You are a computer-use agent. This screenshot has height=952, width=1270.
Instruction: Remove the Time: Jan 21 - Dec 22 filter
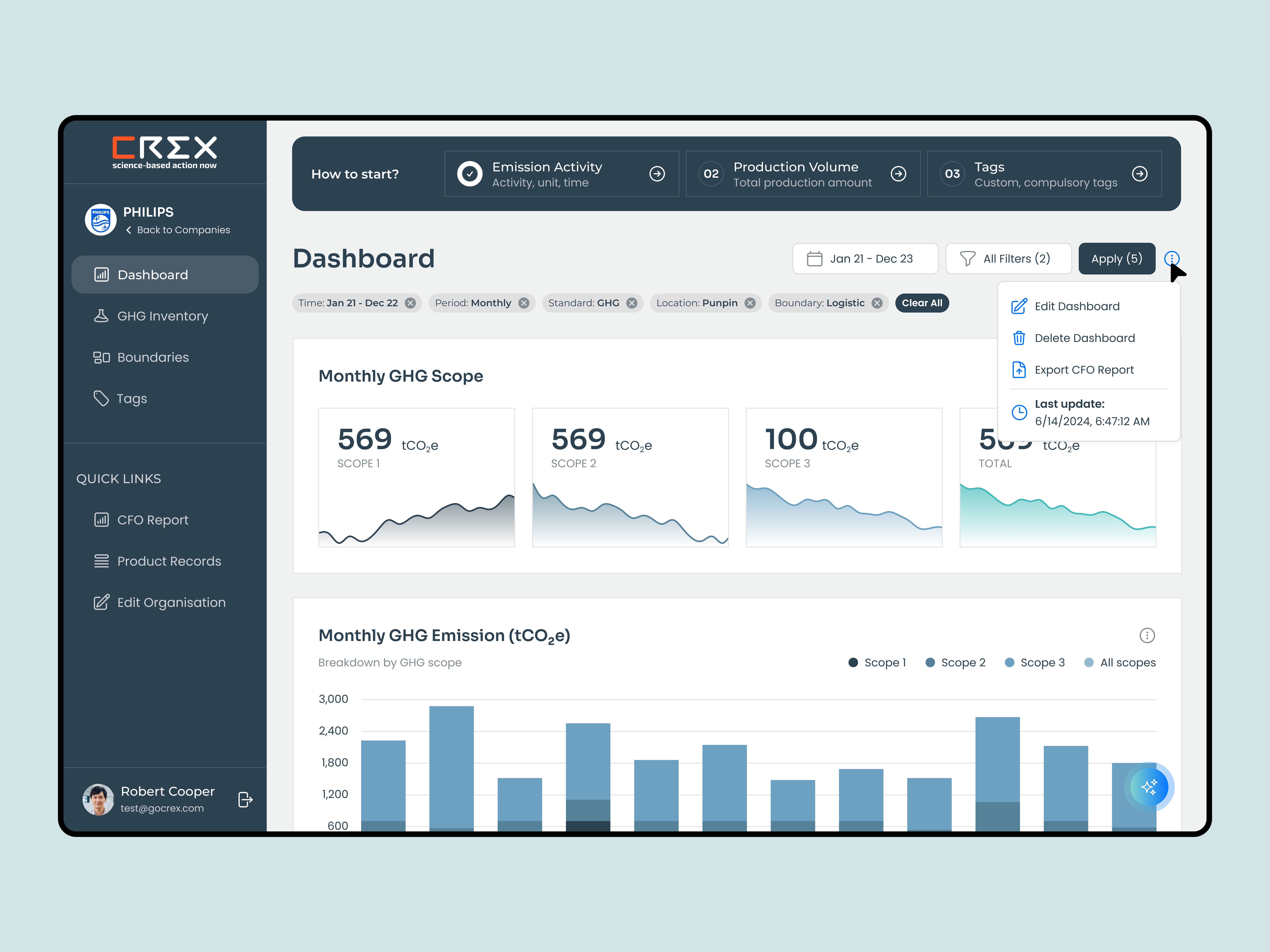pyautogui.click(x=410, y=303)
